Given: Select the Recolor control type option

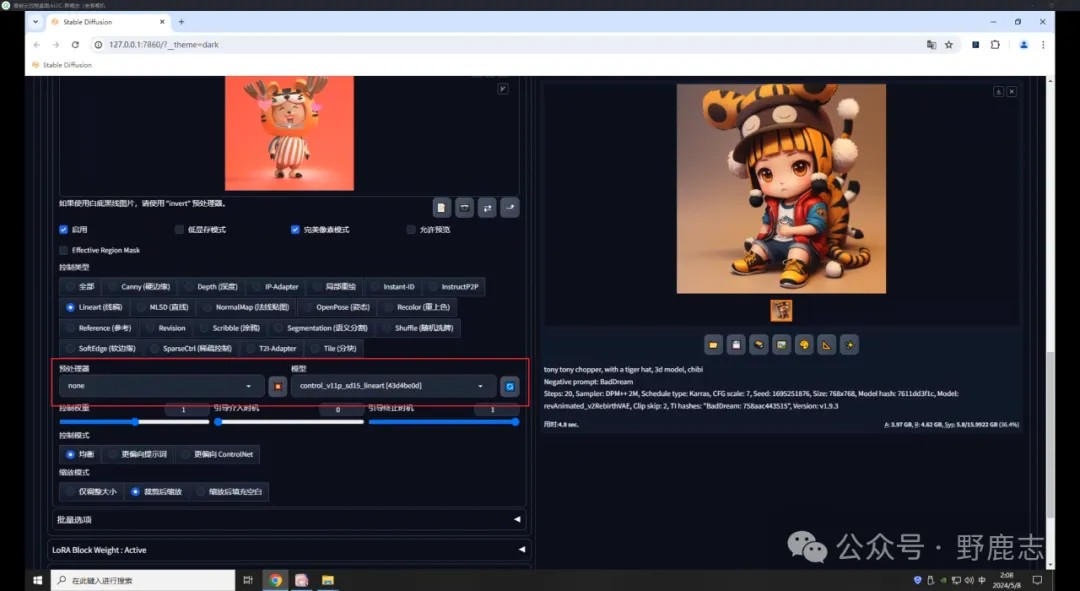Looking at the screenshot, I should [417, 307].
